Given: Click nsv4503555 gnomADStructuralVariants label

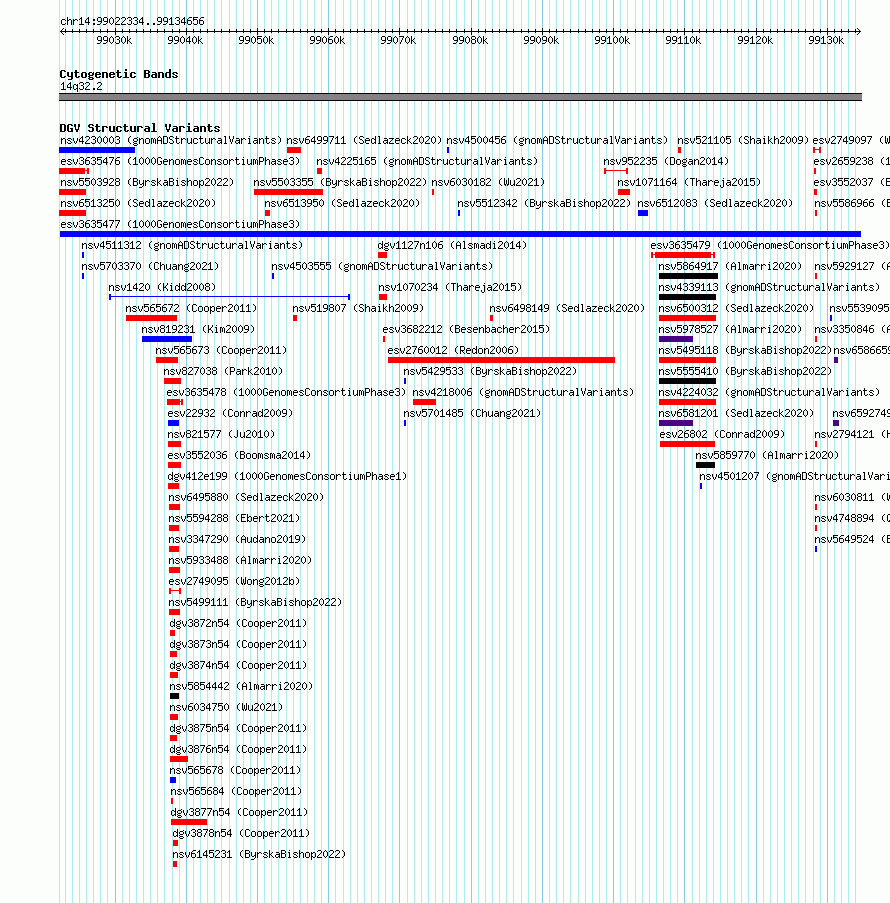Looking at the screenshot, I should [382, 266].
